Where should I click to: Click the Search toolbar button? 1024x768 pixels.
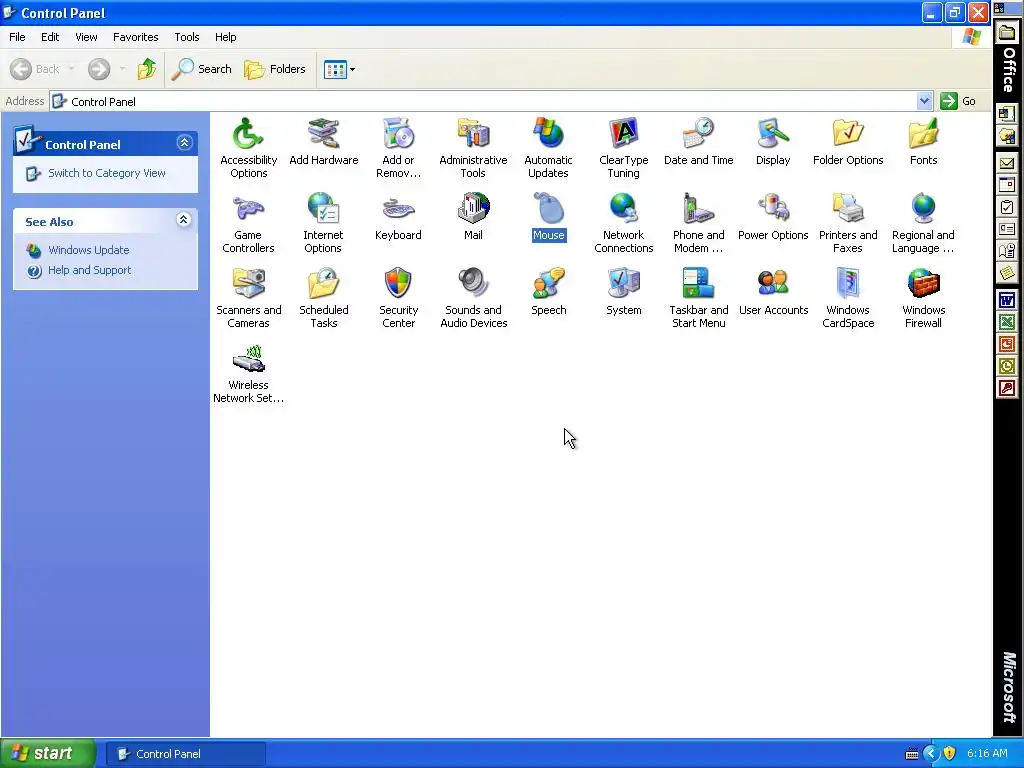[x=201, y=69]
